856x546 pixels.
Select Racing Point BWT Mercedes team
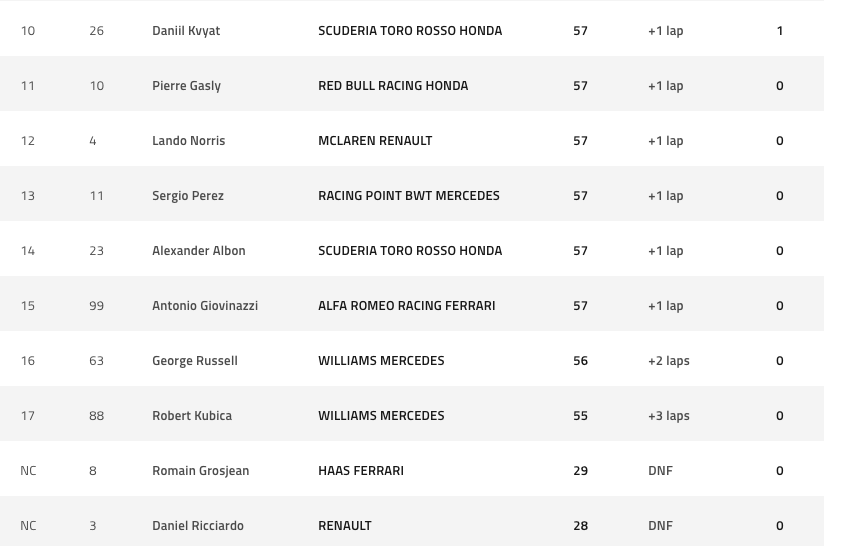coord(408,195)
